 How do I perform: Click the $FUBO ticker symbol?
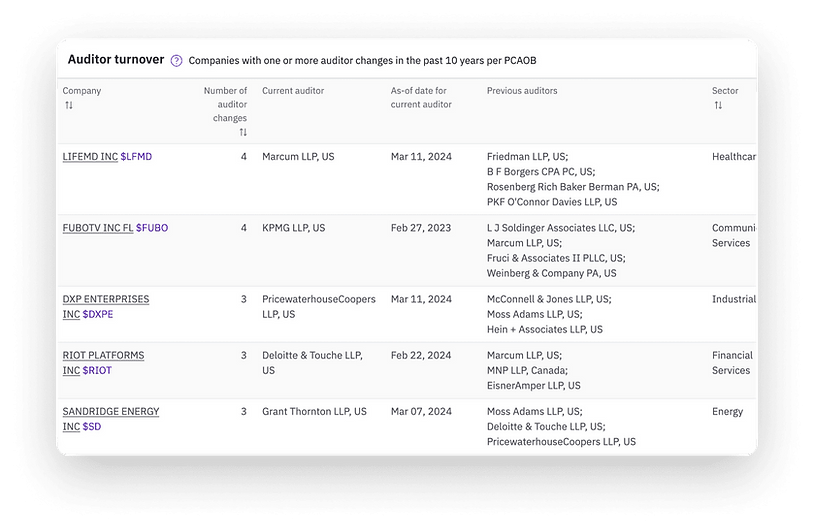coord(152,228)
